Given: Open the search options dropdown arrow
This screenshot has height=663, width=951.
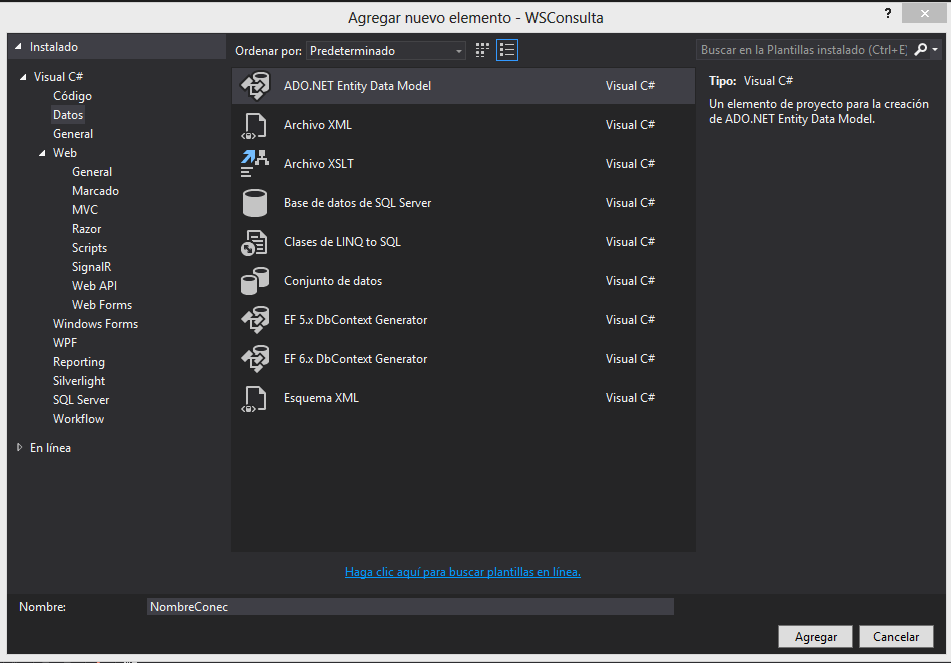Looking at the screenshot, I should [935, 50].
